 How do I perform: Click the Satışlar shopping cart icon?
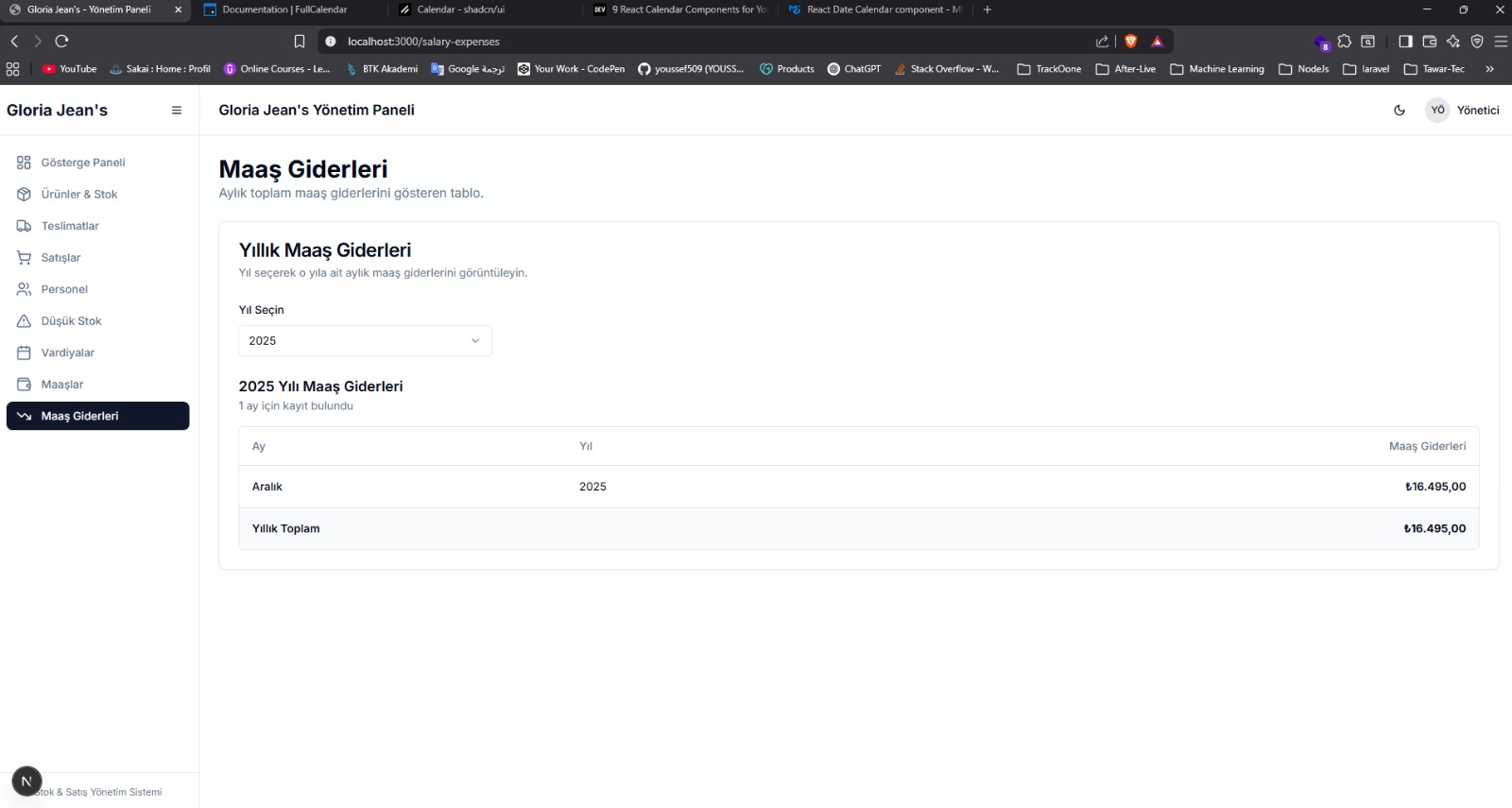click(x=24, y=257)
